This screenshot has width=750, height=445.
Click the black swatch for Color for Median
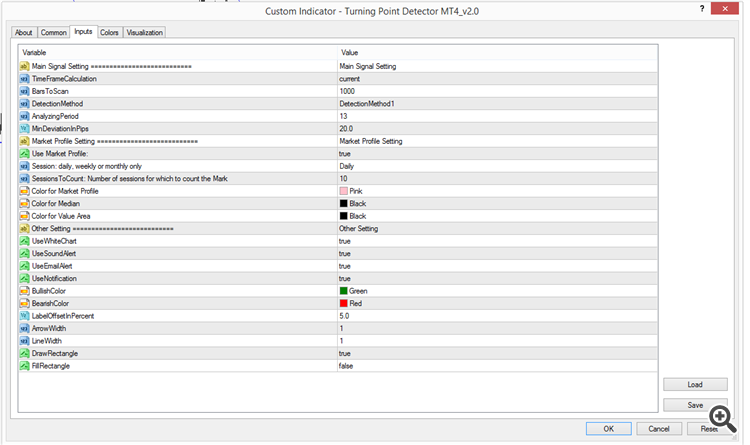coord(343,203)
